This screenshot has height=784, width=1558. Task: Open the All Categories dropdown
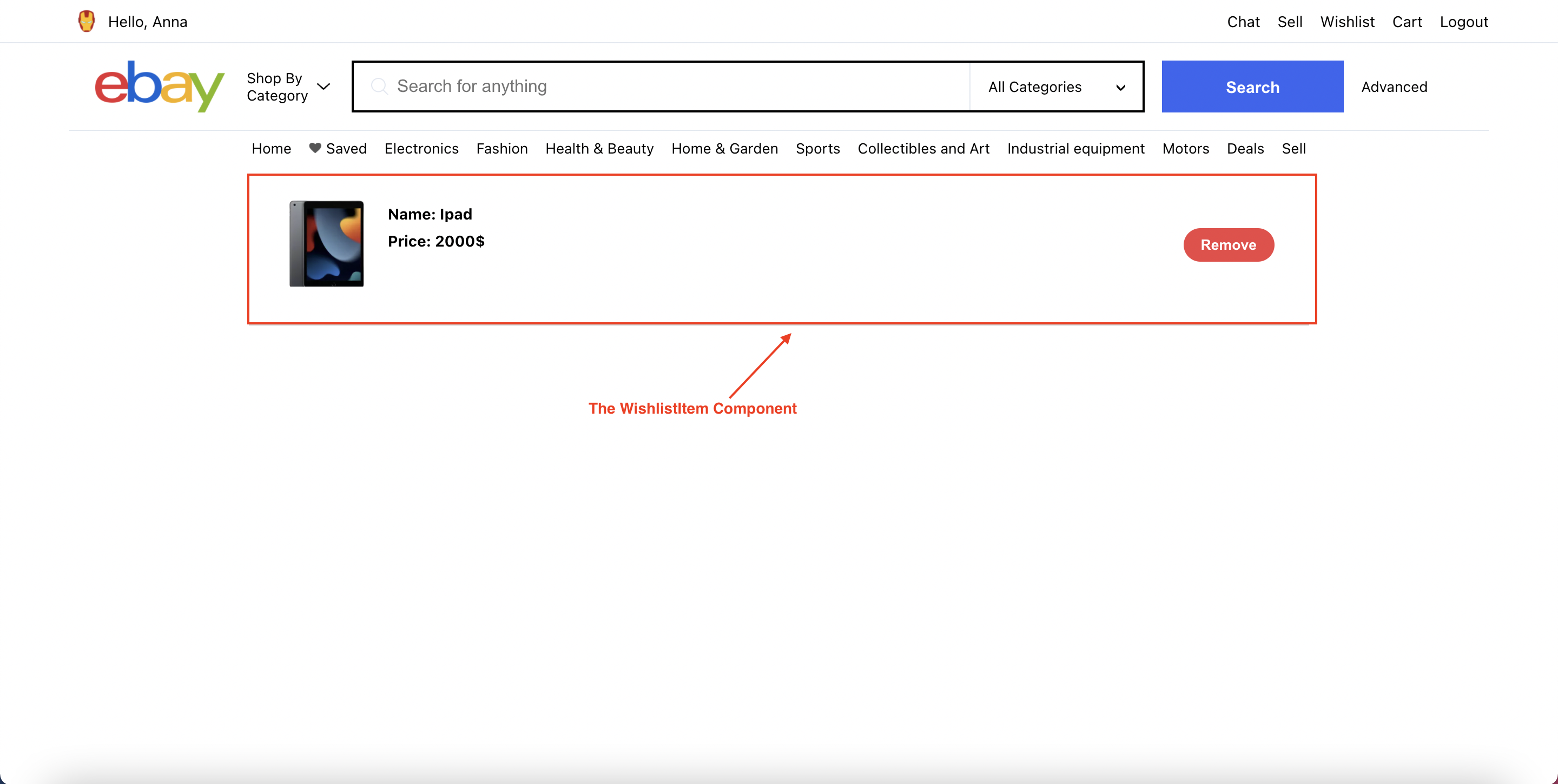click(1056, 87)
